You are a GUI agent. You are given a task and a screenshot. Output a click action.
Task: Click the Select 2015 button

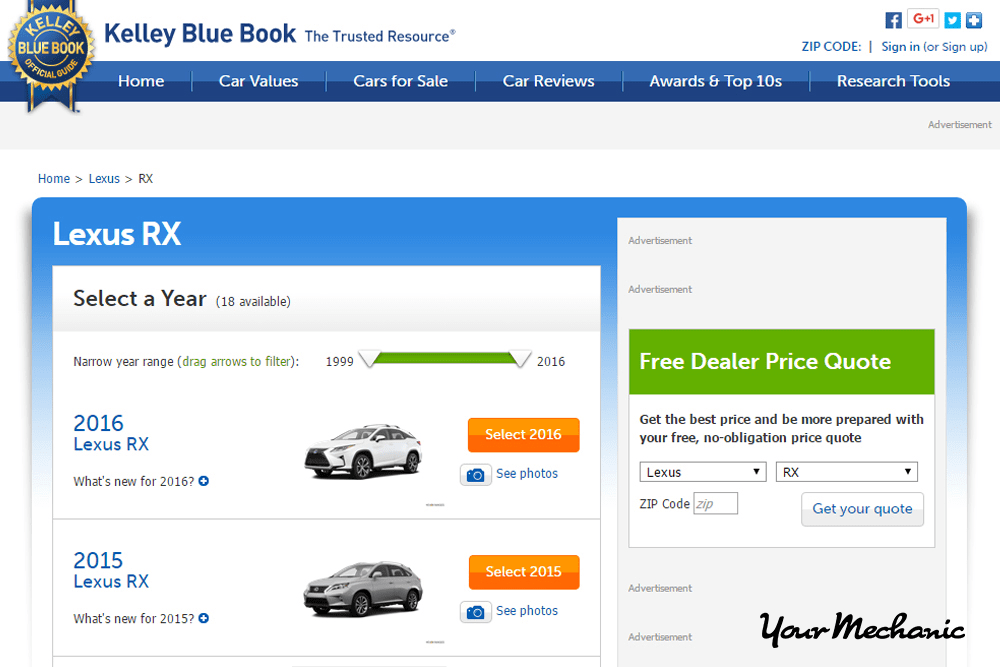coord(524,572)
